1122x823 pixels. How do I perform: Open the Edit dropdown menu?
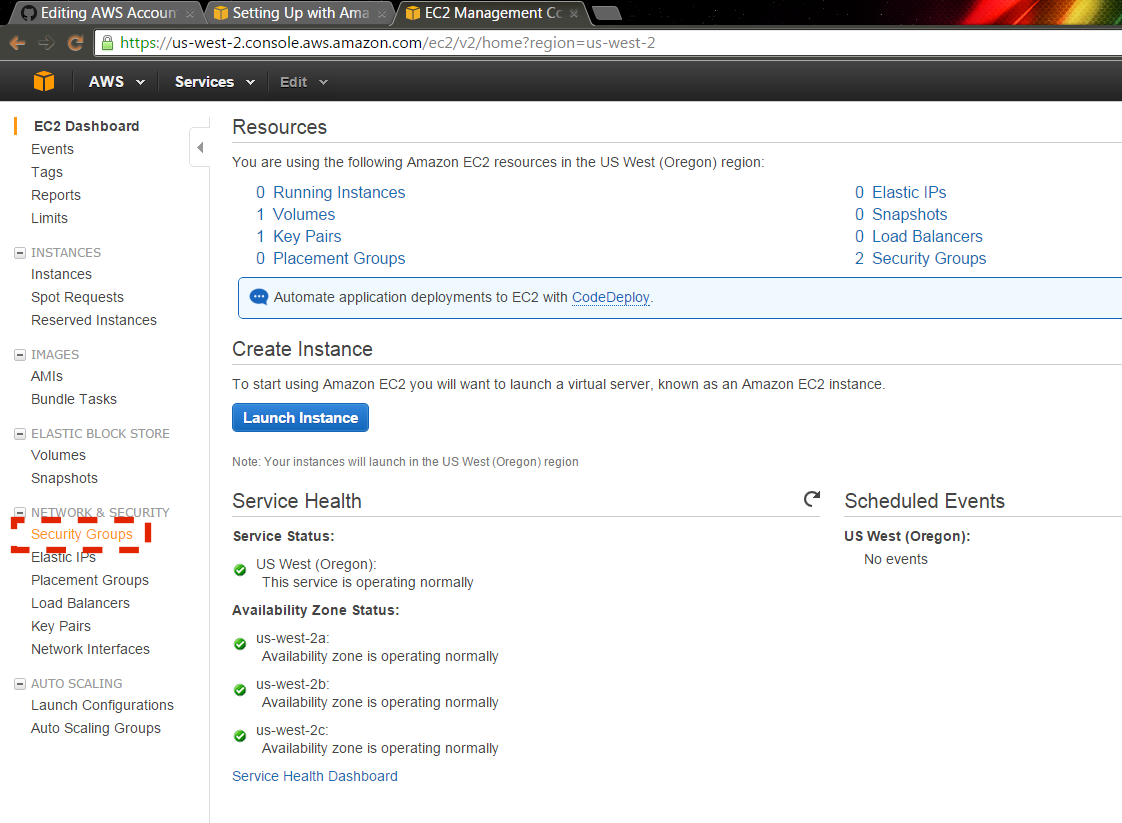tap(303, 82)
